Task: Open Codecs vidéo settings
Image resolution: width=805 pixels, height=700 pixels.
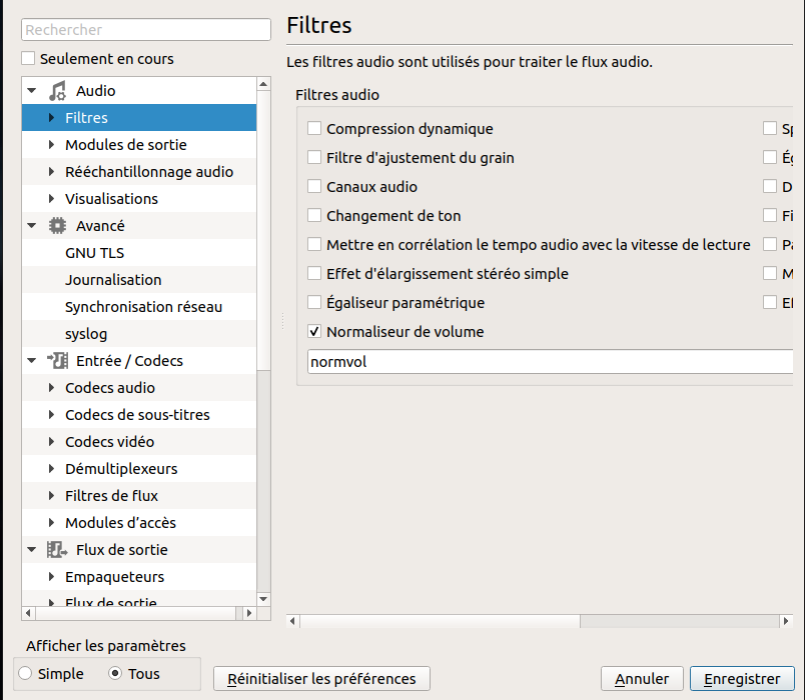Action: (109, 442)
